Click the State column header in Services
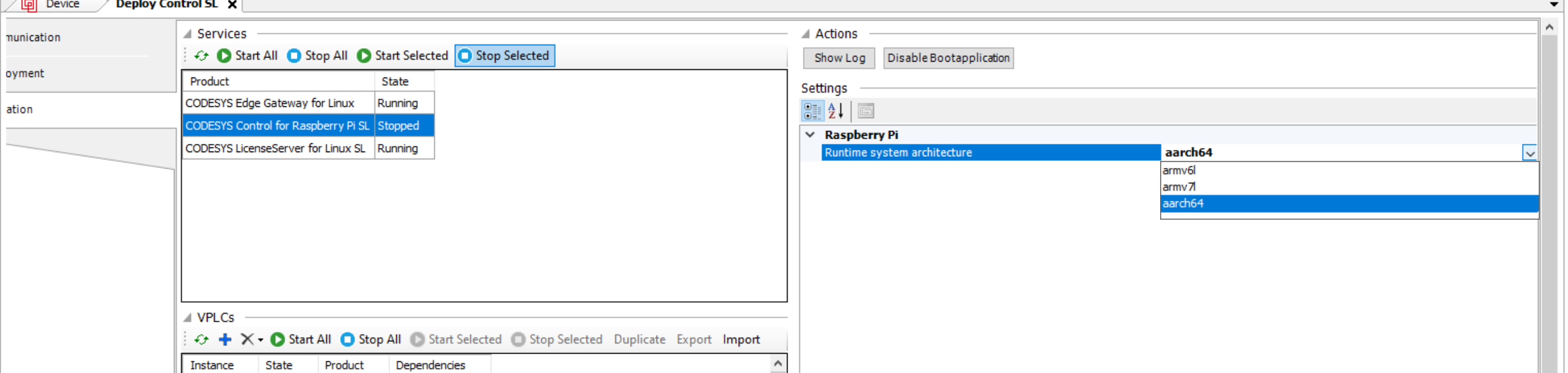 [404, 82]
